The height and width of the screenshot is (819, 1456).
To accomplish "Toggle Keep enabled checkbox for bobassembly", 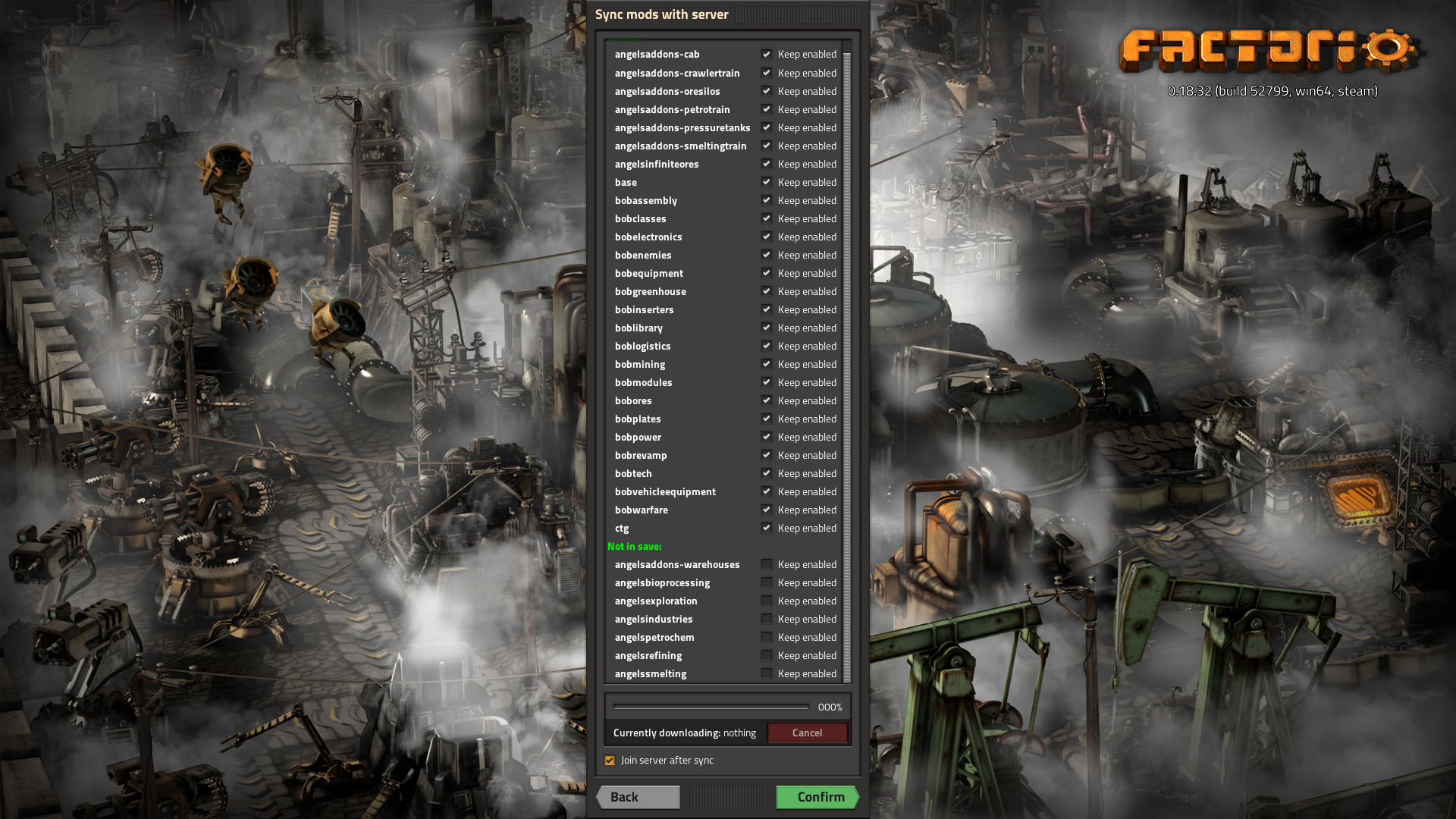I will [767, 200].
